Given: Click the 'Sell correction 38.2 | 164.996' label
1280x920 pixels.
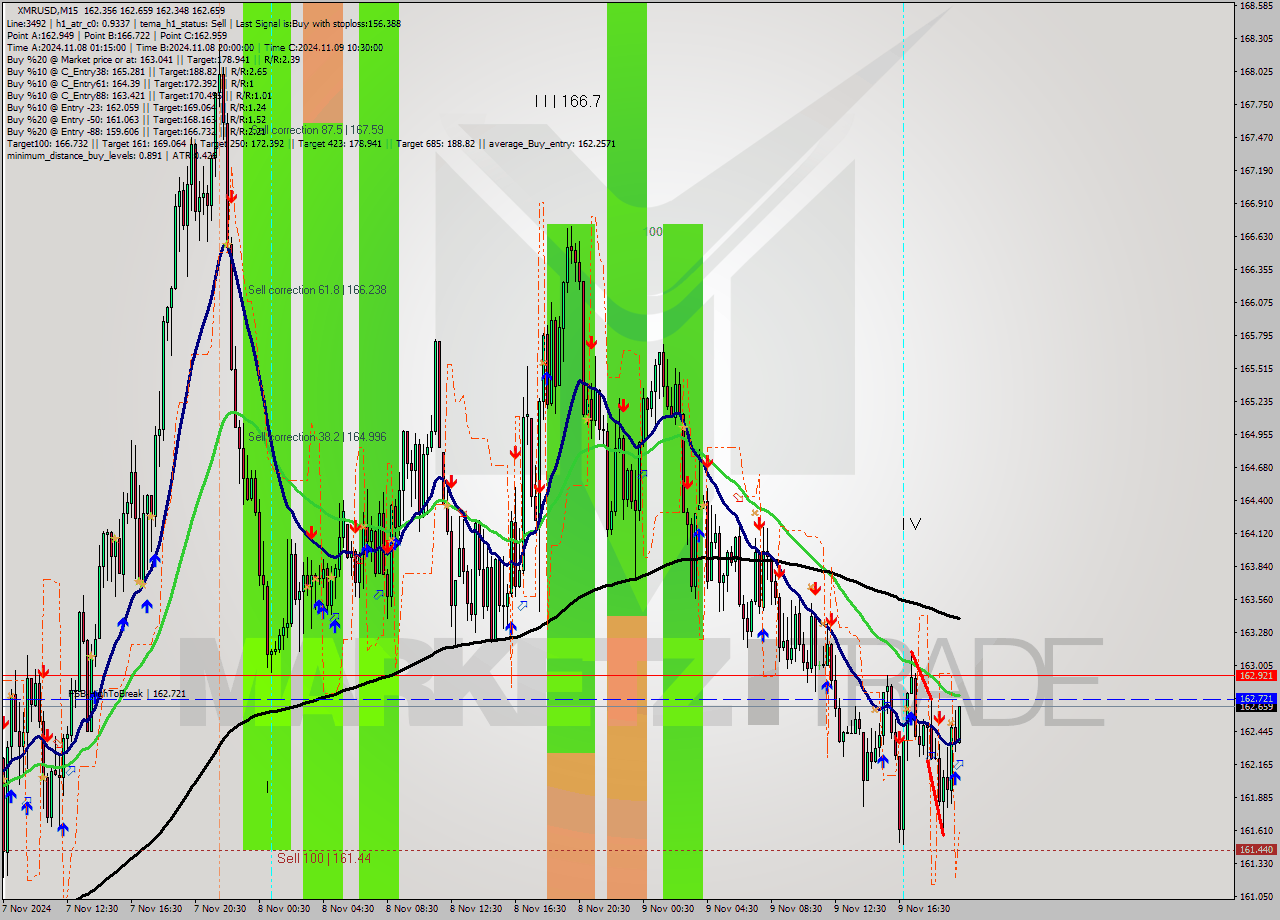Looking at the screenshot, I should tap(317, 437).
